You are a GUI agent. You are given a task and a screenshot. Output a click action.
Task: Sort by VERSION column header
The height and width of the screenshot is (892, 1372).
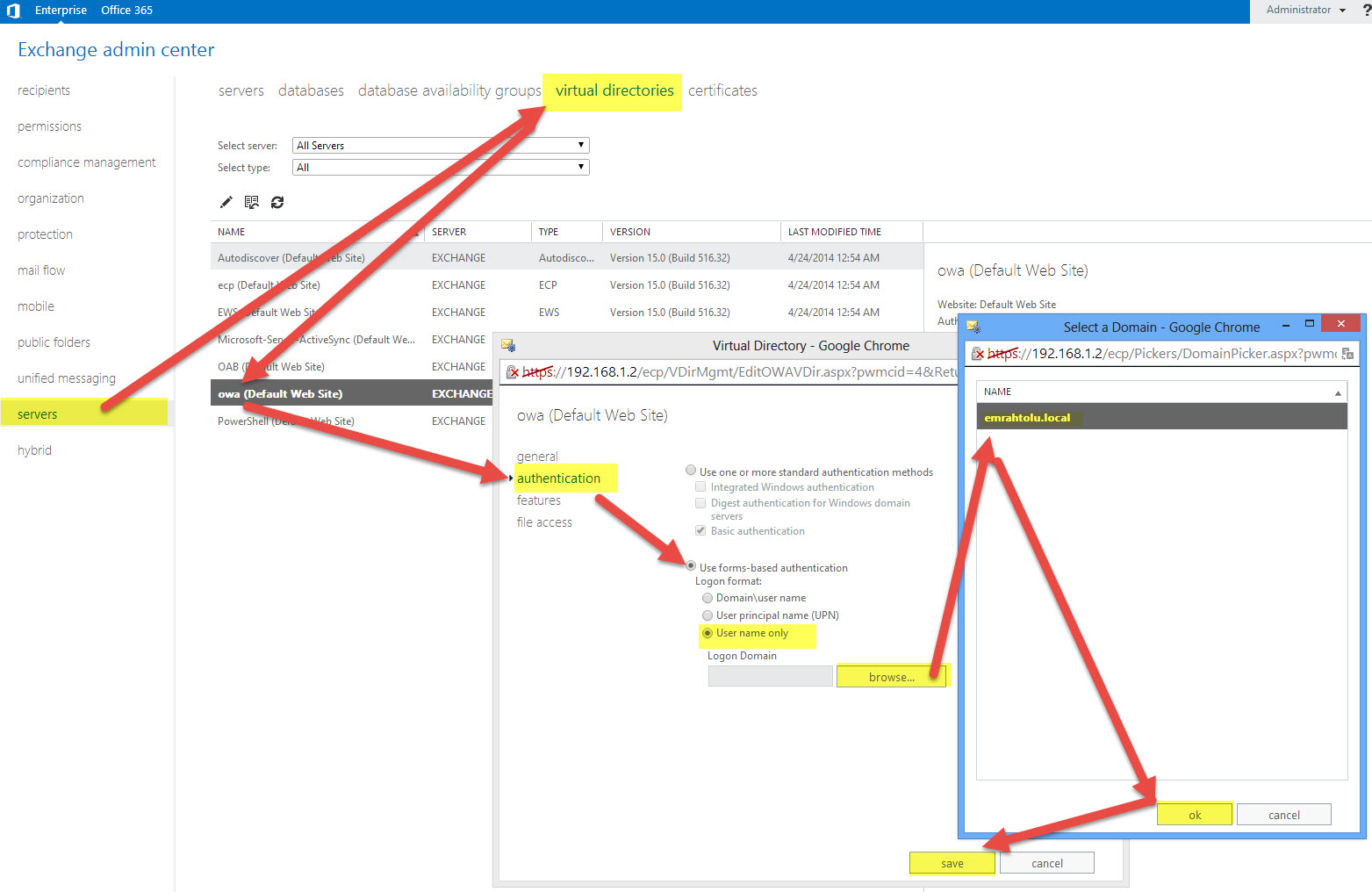(691, 232)
